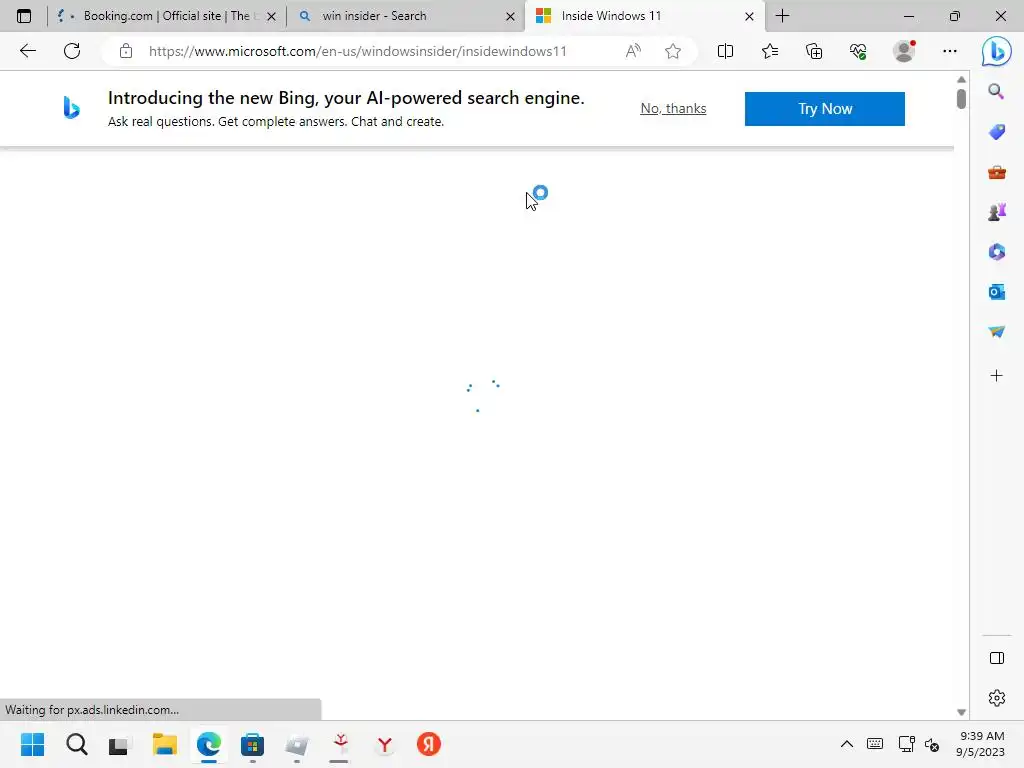
Task: Open touch keyboard tray icon
Action: point(875,744)
